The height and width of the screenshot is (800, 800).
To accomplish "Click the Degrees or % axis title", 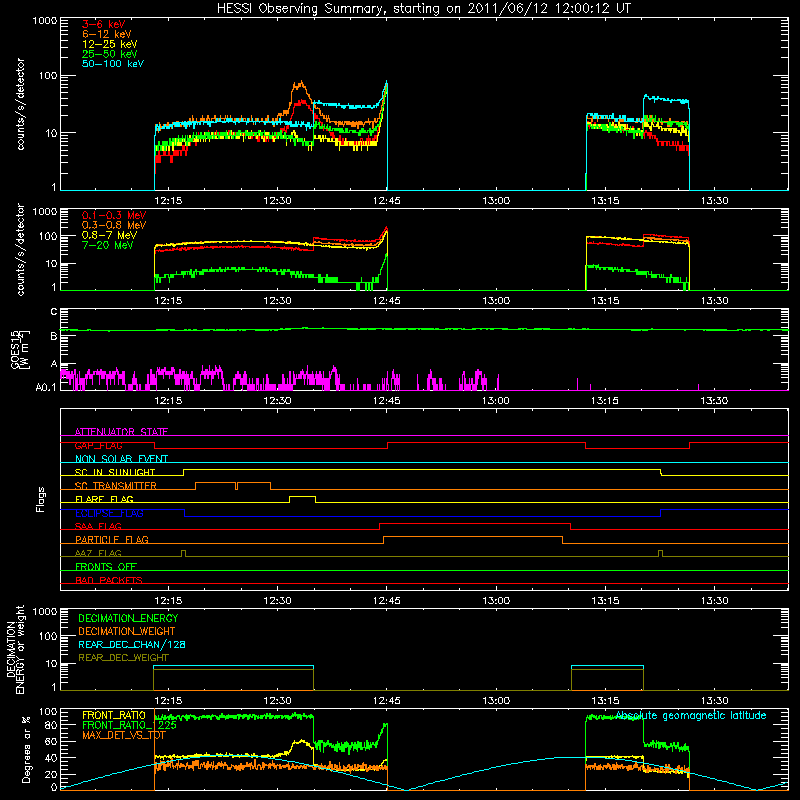I will (x=27, y=749).
